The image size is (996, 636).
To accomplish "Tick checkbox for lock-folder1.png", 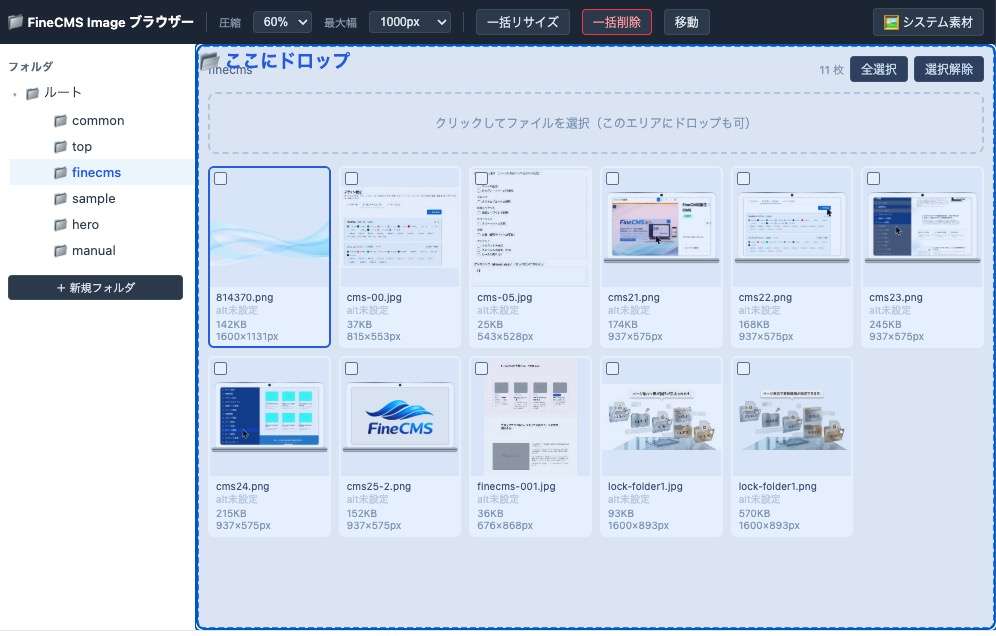I will (x=743, y=369).
